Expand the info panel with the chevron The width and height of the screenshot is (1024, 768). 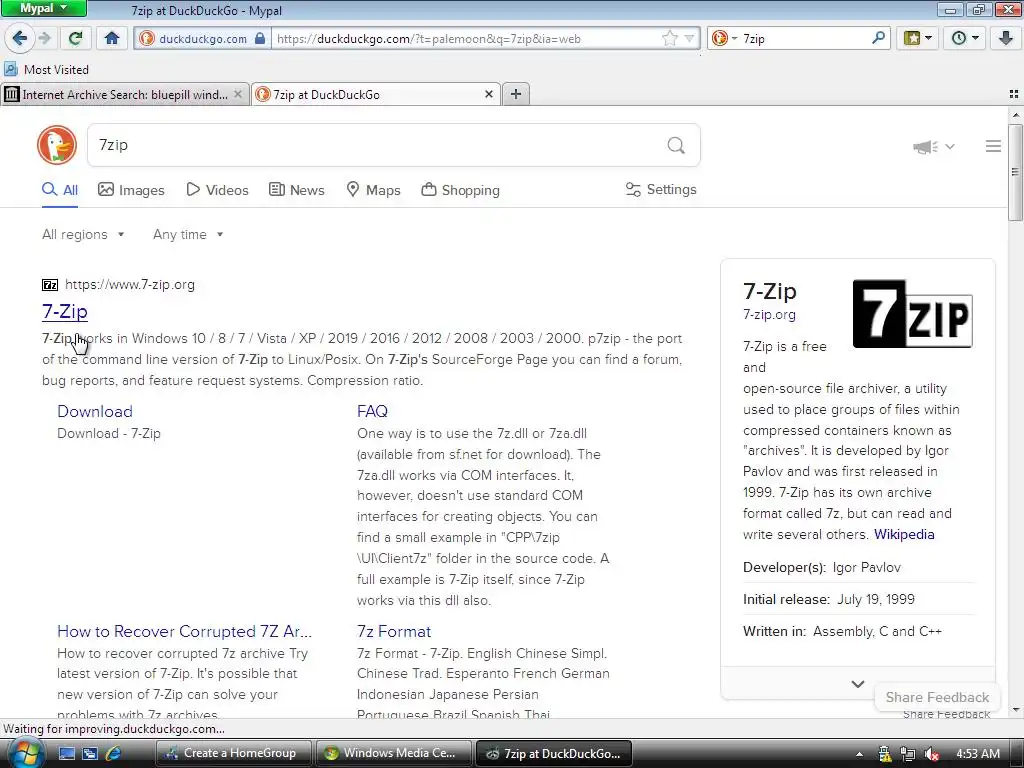(x=857, y=684)
